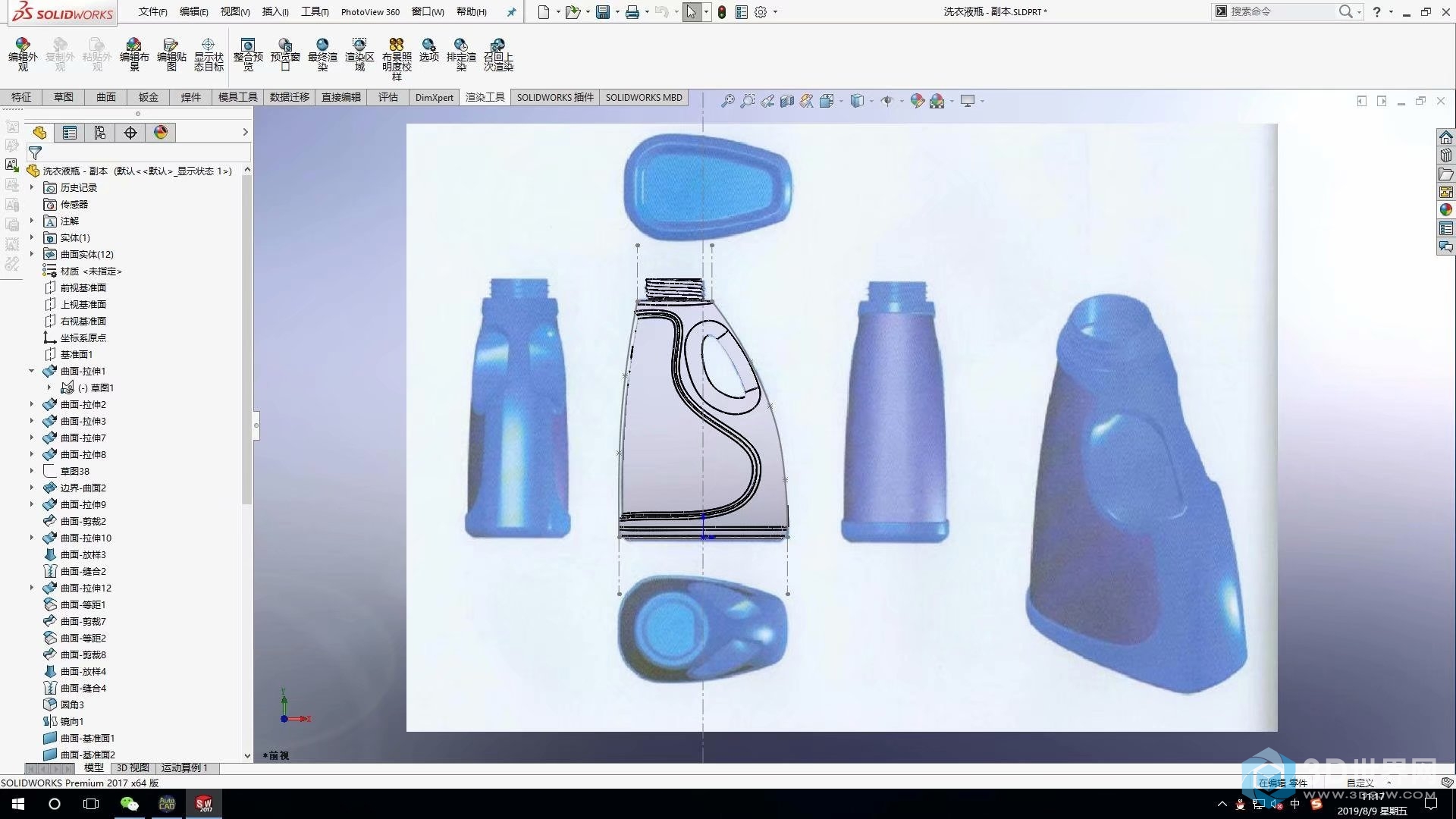Expand the 历史记录 tree node
Image resolution: width=1456 pixels, height=819 pixels.
point(32,187)
